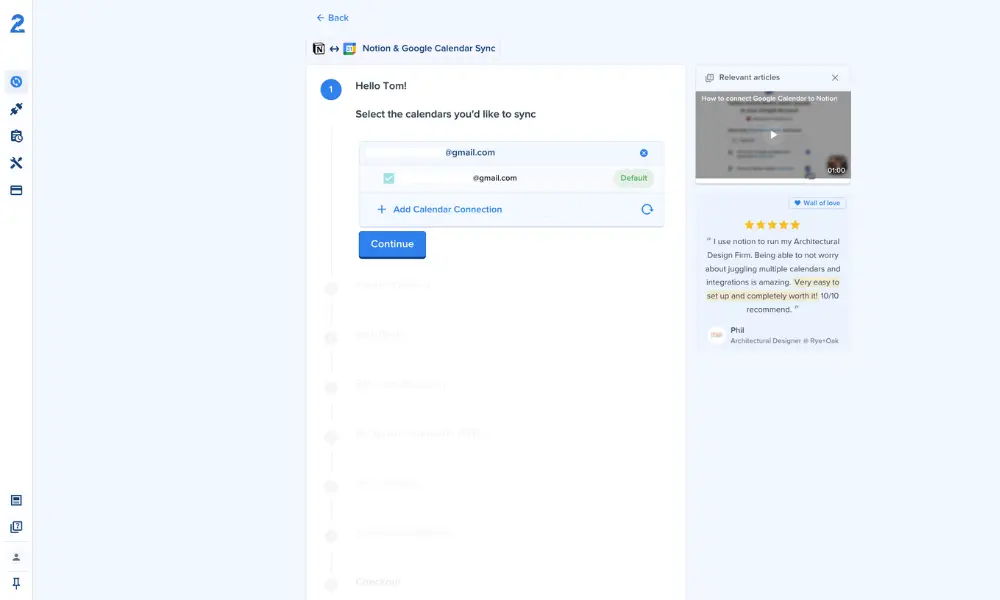The width and height of the screenshot is (1000, 600).
Task: Open the calendar-with-clock icon in the sidebar
Action: [16, 136]
